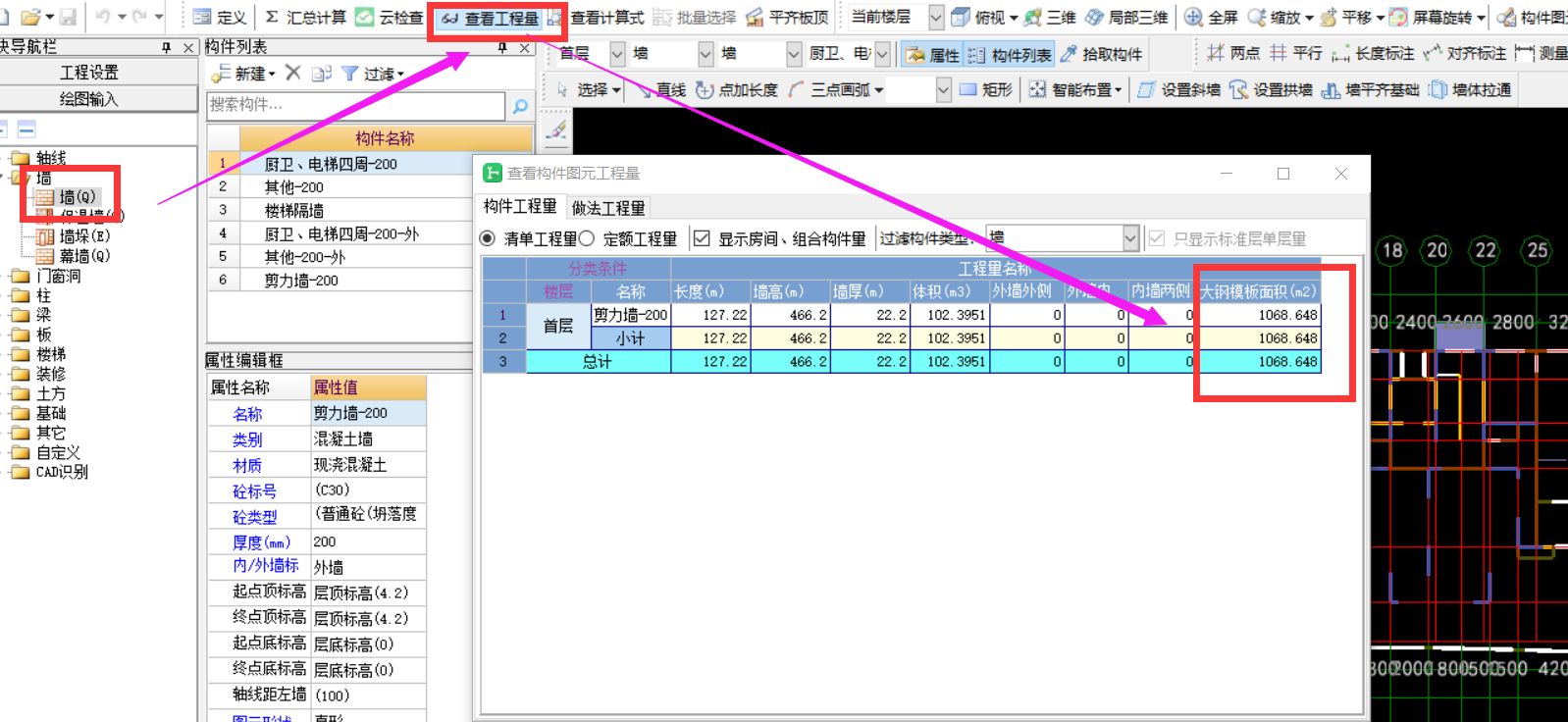Toggle 只显示标准层单层量 checkbox
Image resolution: width=1568 pixels, height=722 pixels.
tap(1157, 238)
